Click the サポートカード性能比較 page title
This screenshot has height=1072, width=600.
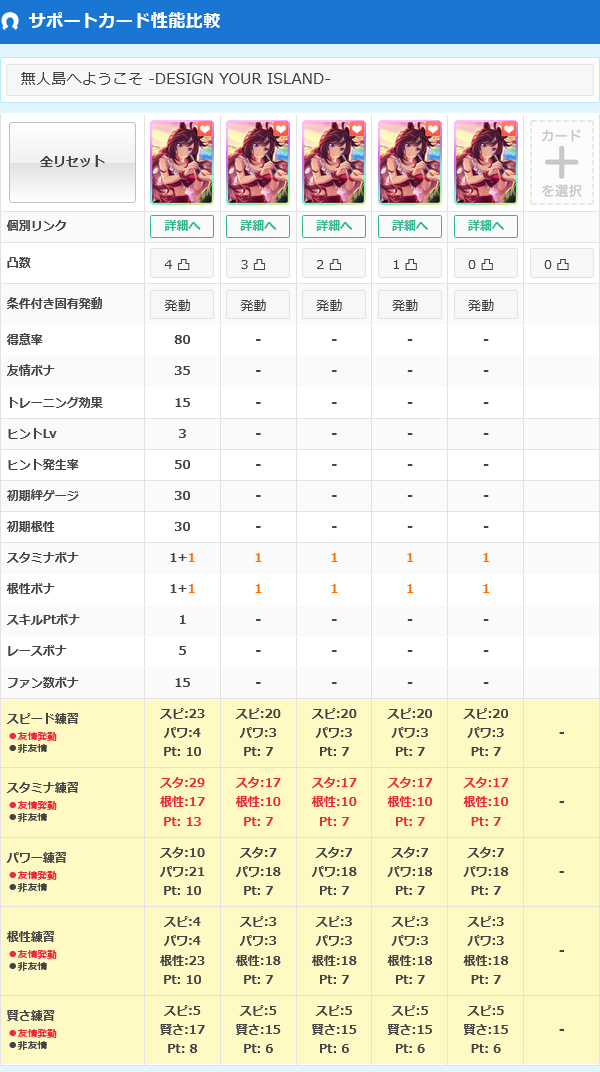point(124,21)
